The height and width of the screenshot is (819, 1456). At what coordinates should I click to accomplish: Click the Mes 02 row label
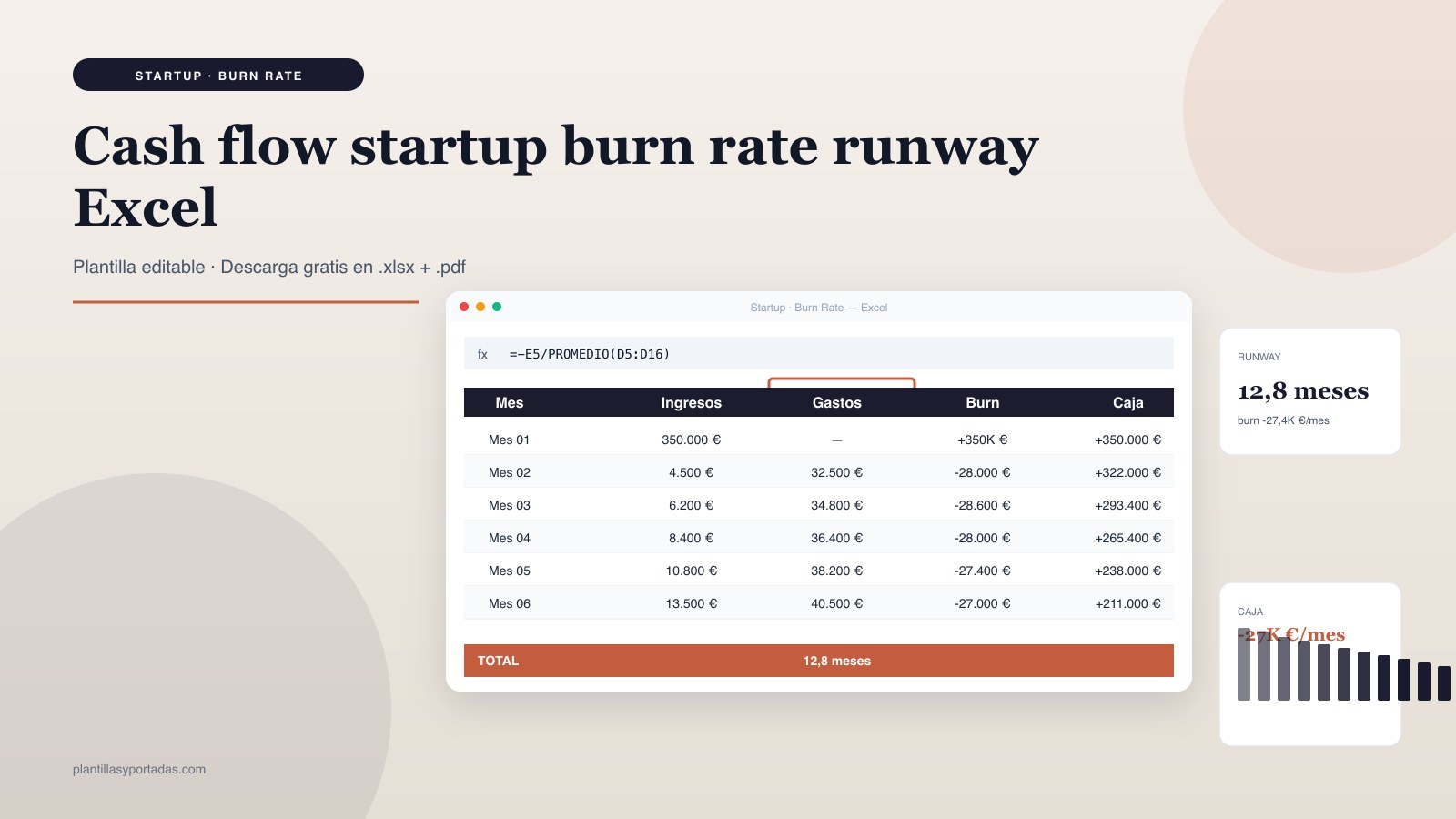(x=510, y=472)
